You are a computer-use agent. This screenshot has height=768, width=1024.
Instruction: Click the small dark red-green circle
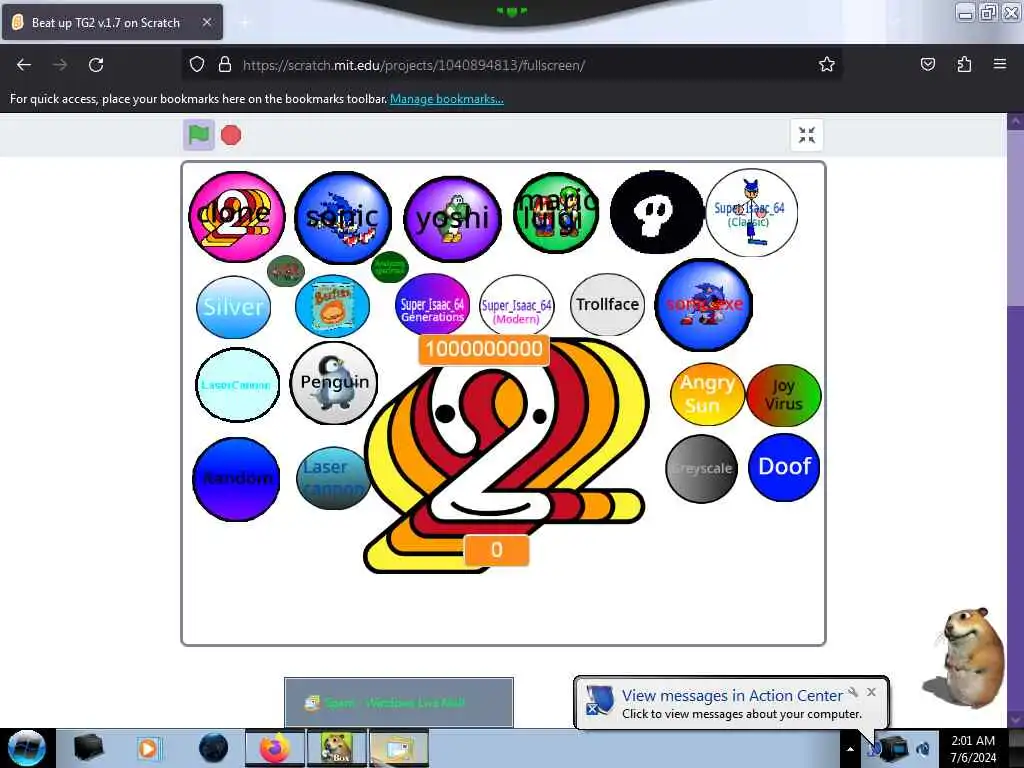(x=286, y=270)
